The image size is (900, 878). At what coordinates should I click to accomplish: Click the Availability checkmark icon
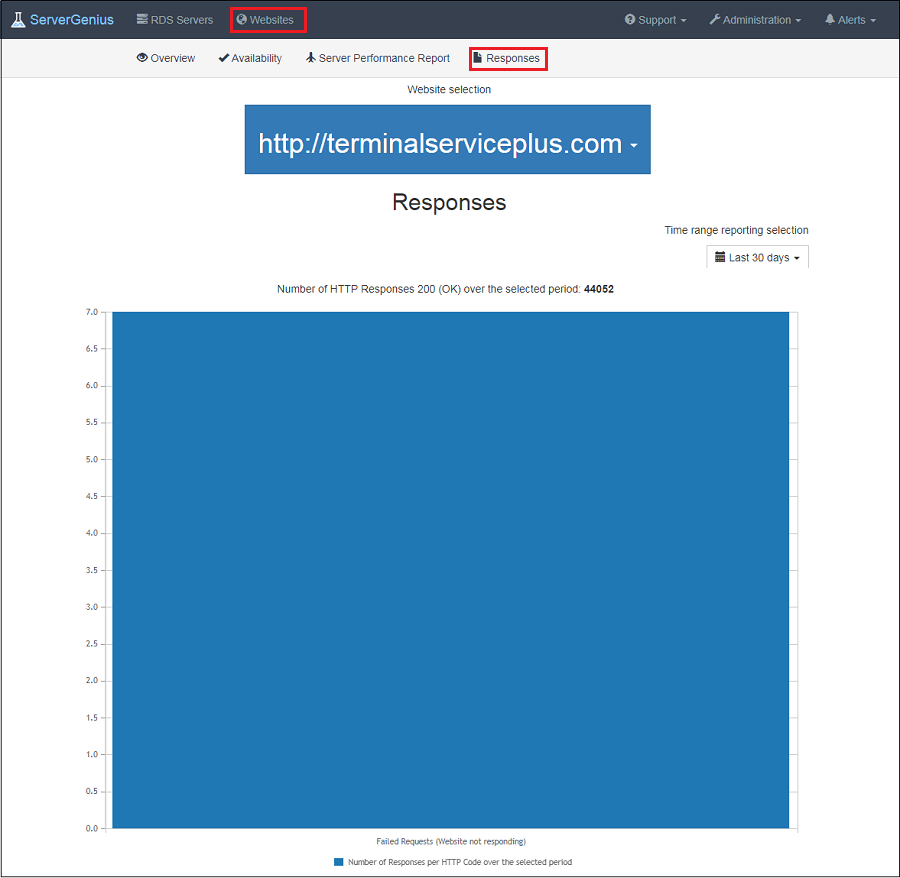[220, 57]
